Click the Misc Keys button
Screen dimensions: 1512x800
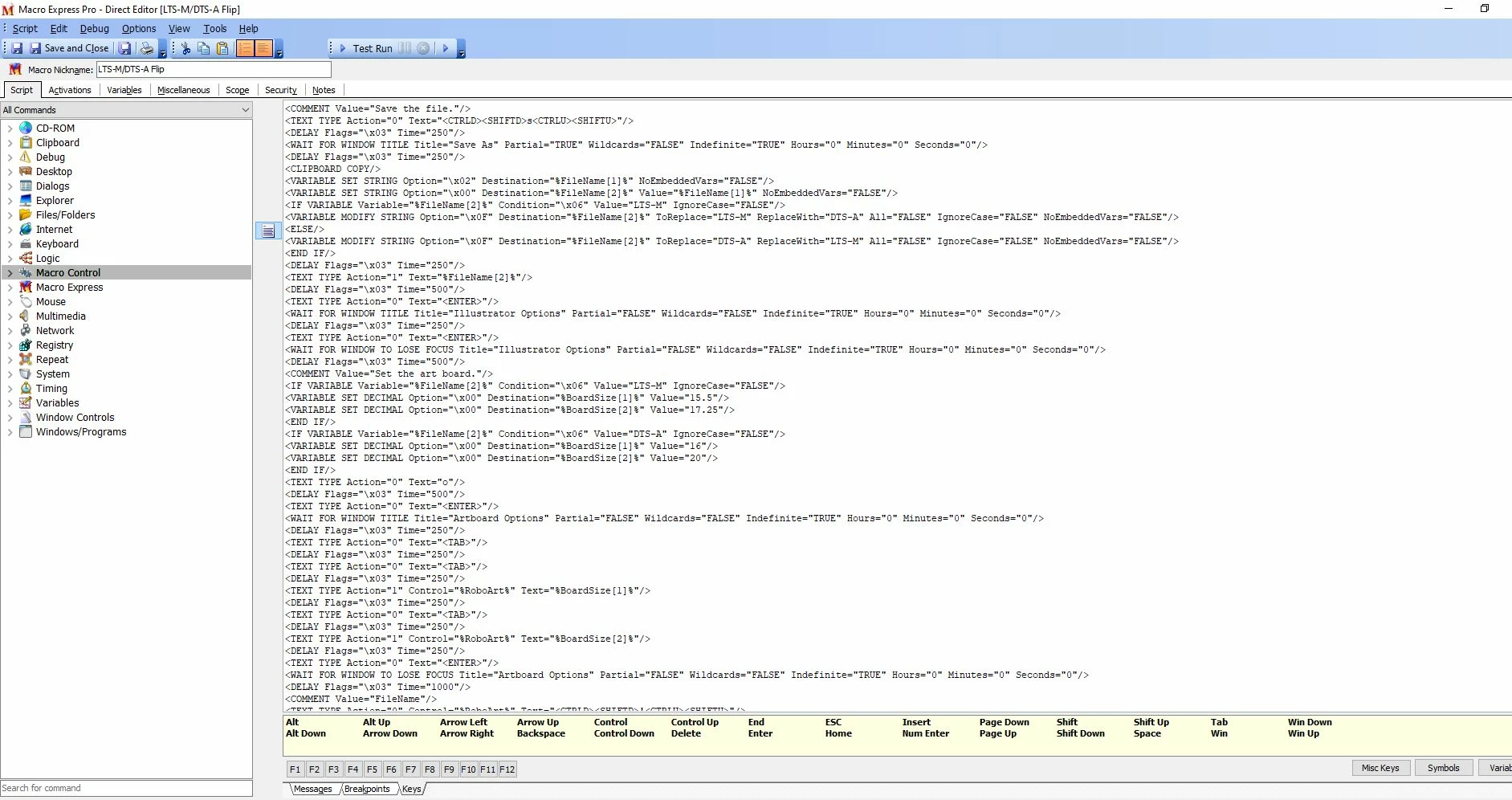click(1380, 768)
